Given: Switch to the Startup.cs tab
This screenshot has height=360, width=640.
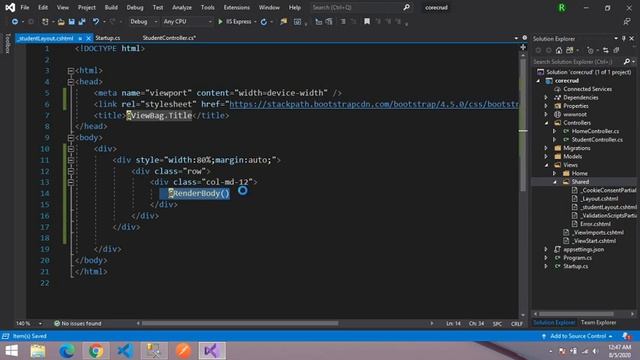Looking at the screenshot, I should 108,38.
